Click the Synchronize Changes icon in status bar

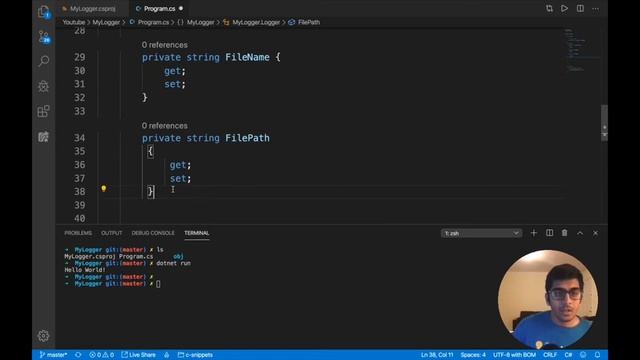(x=78, y=355)
